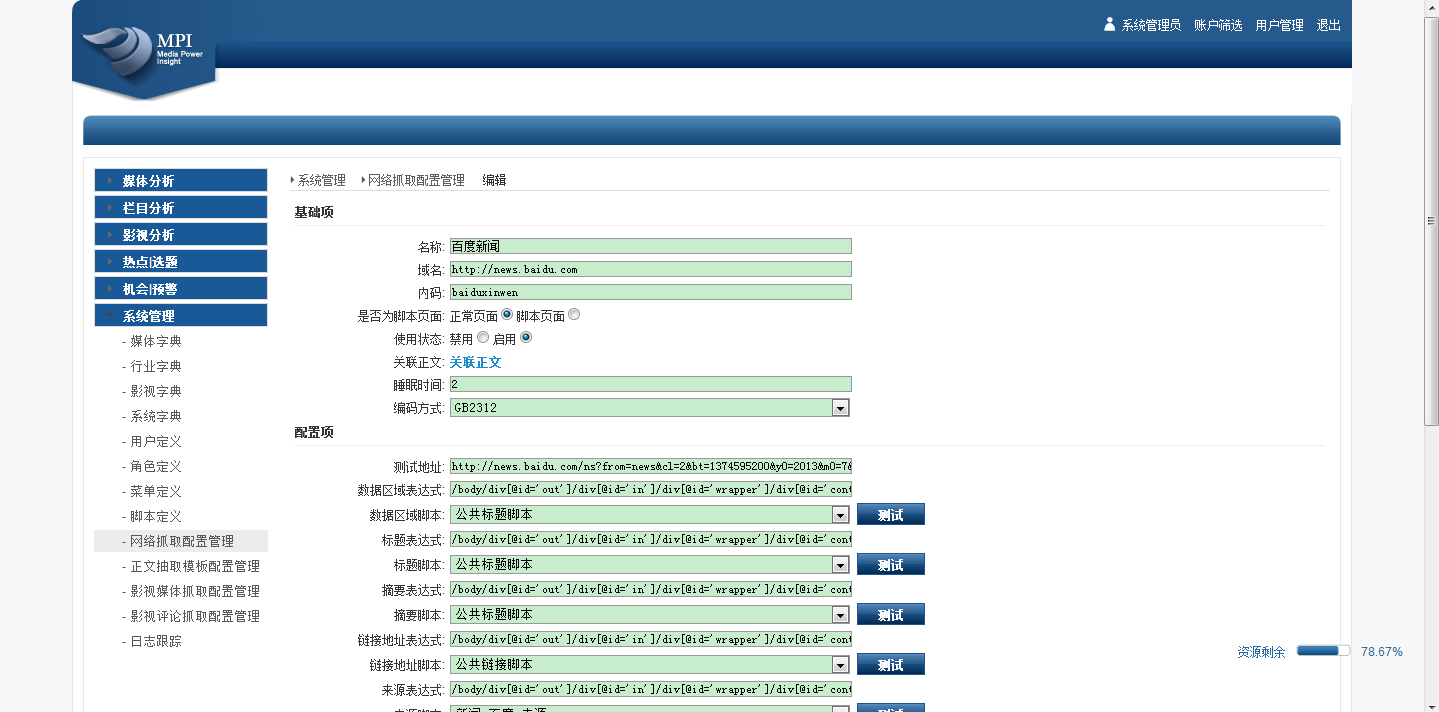Click 退出 to log out
The width and height of the screenshot is (1439, 712).
point(1328,25)
